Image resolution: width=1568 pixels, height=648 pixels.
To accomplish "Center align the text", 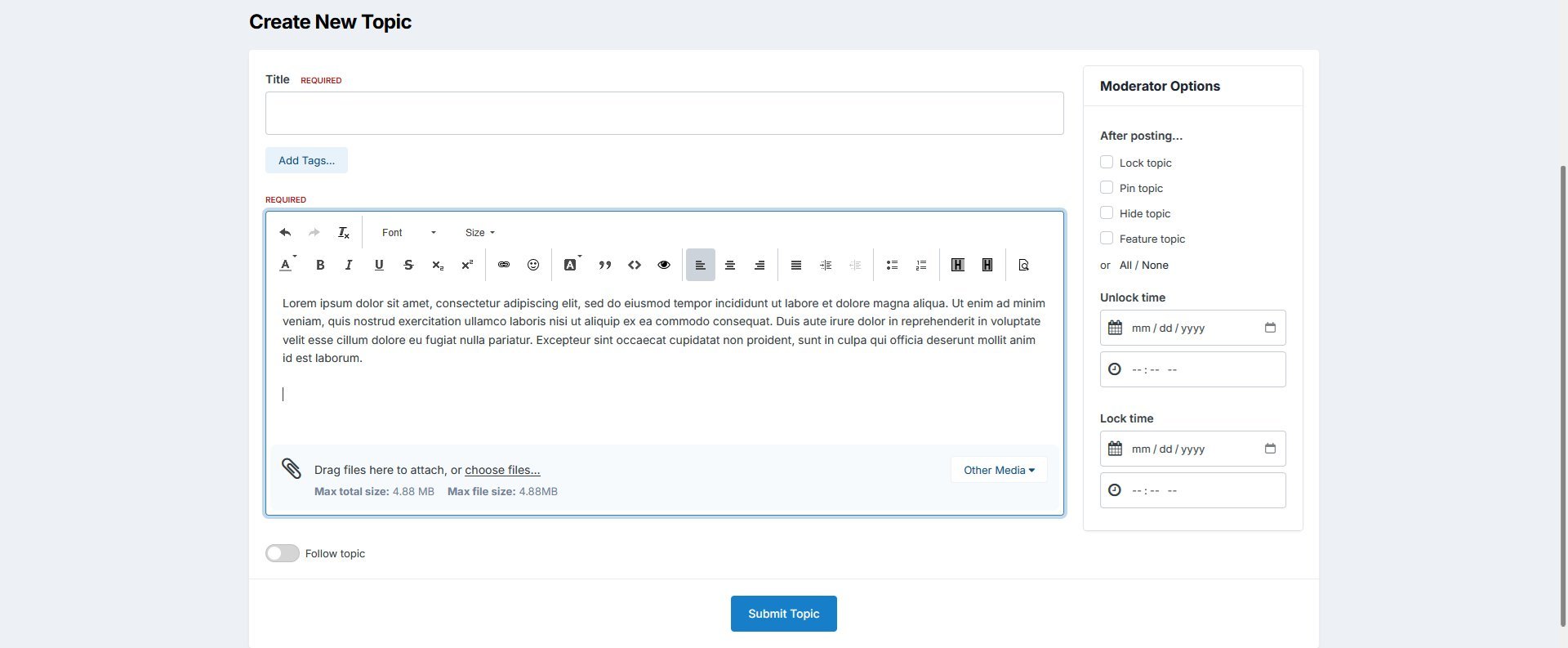I will [730, 265].
